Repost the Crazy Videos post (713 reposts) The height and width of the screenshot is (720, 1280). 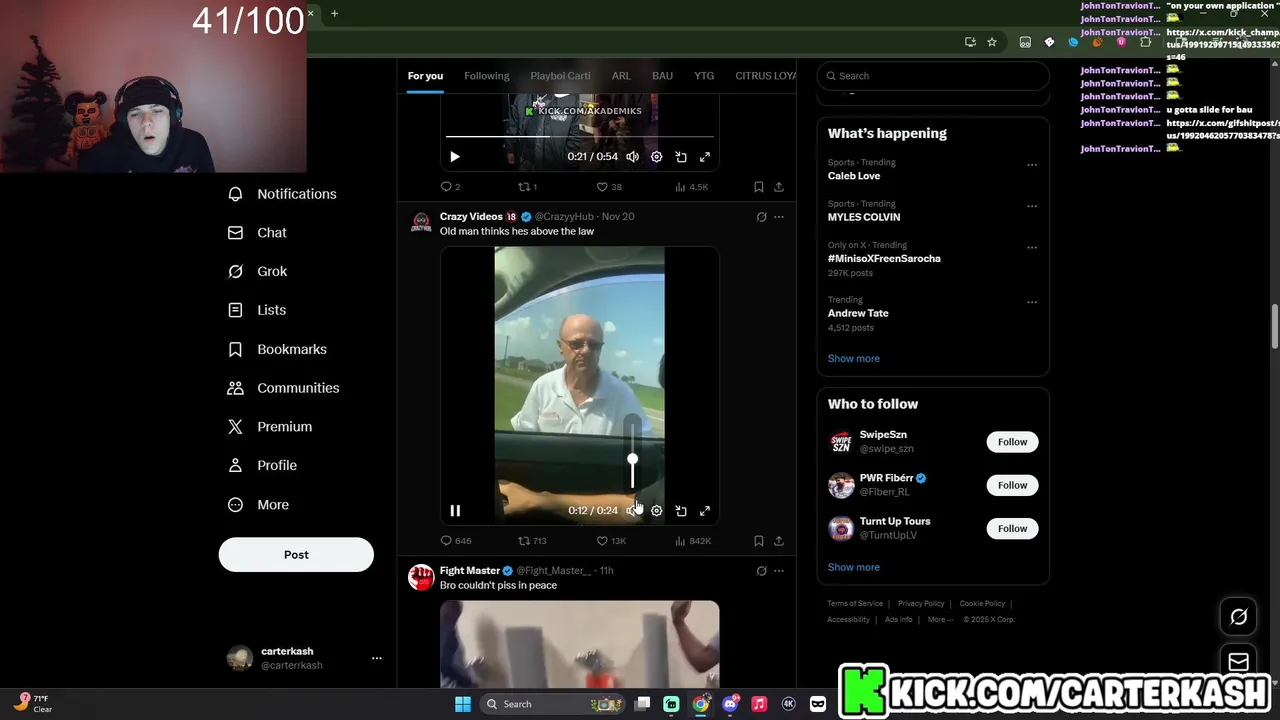[x=532, y=541]
